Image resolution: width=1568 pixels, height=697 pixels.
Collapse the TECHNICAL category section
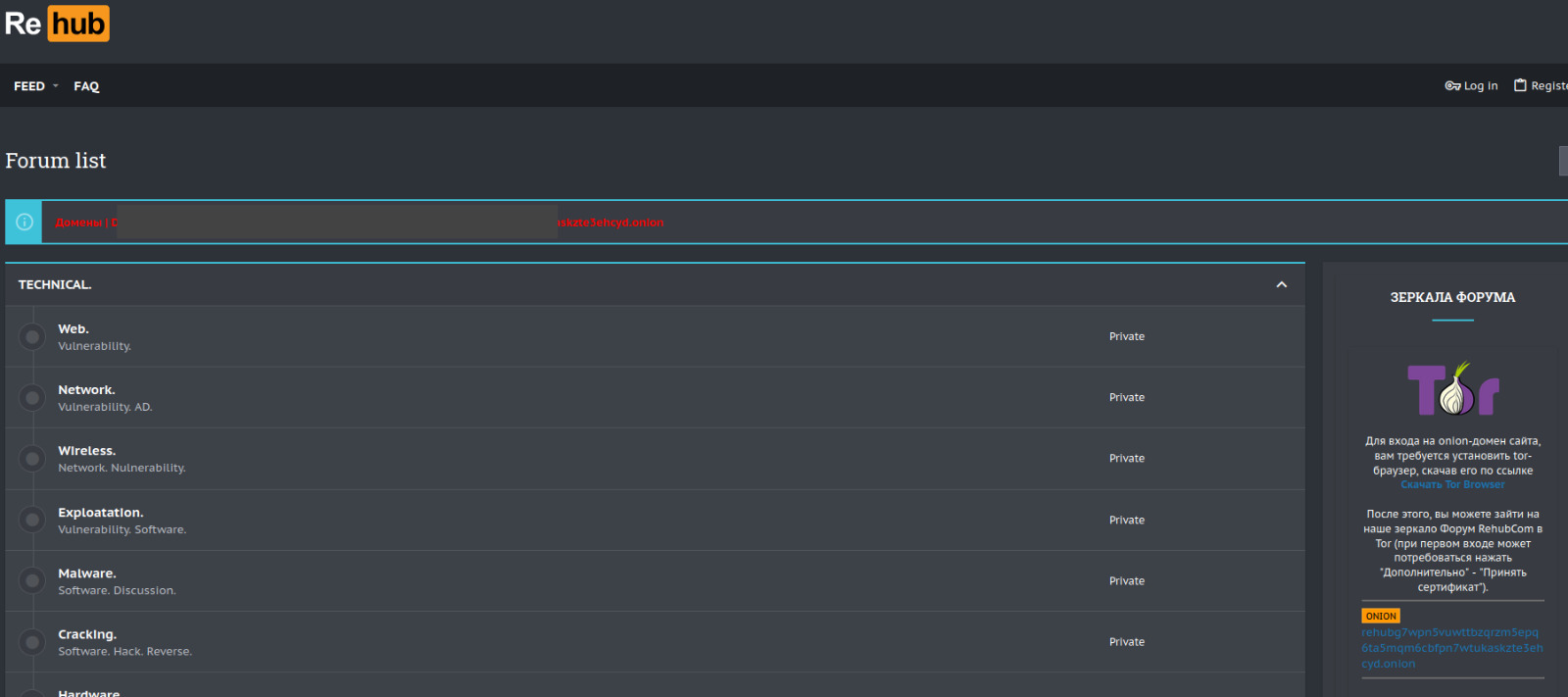click(x=1281, y=284)
